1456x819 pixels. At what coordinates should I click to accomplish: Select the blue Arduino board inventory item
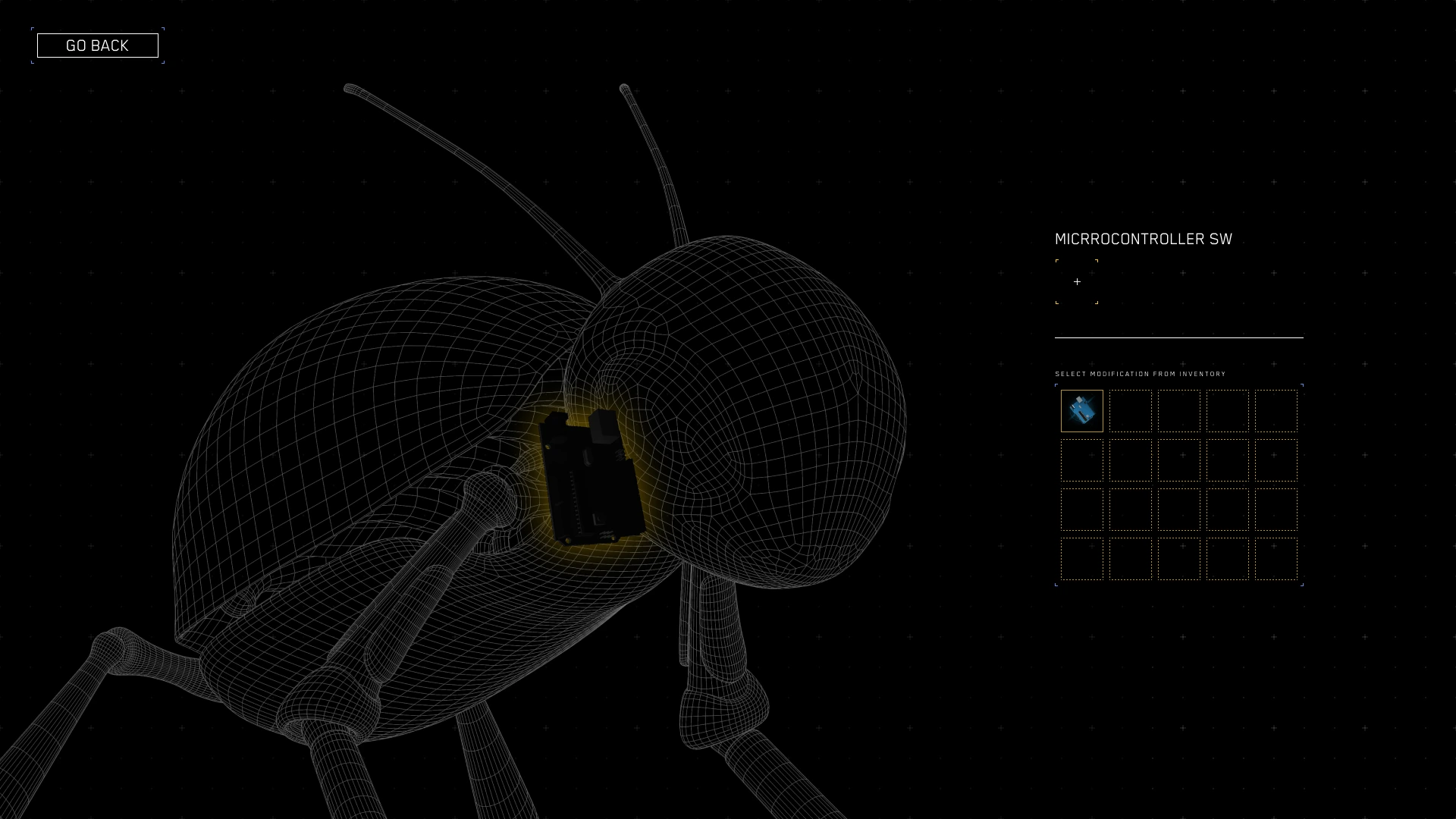[x=1082, y=411]
